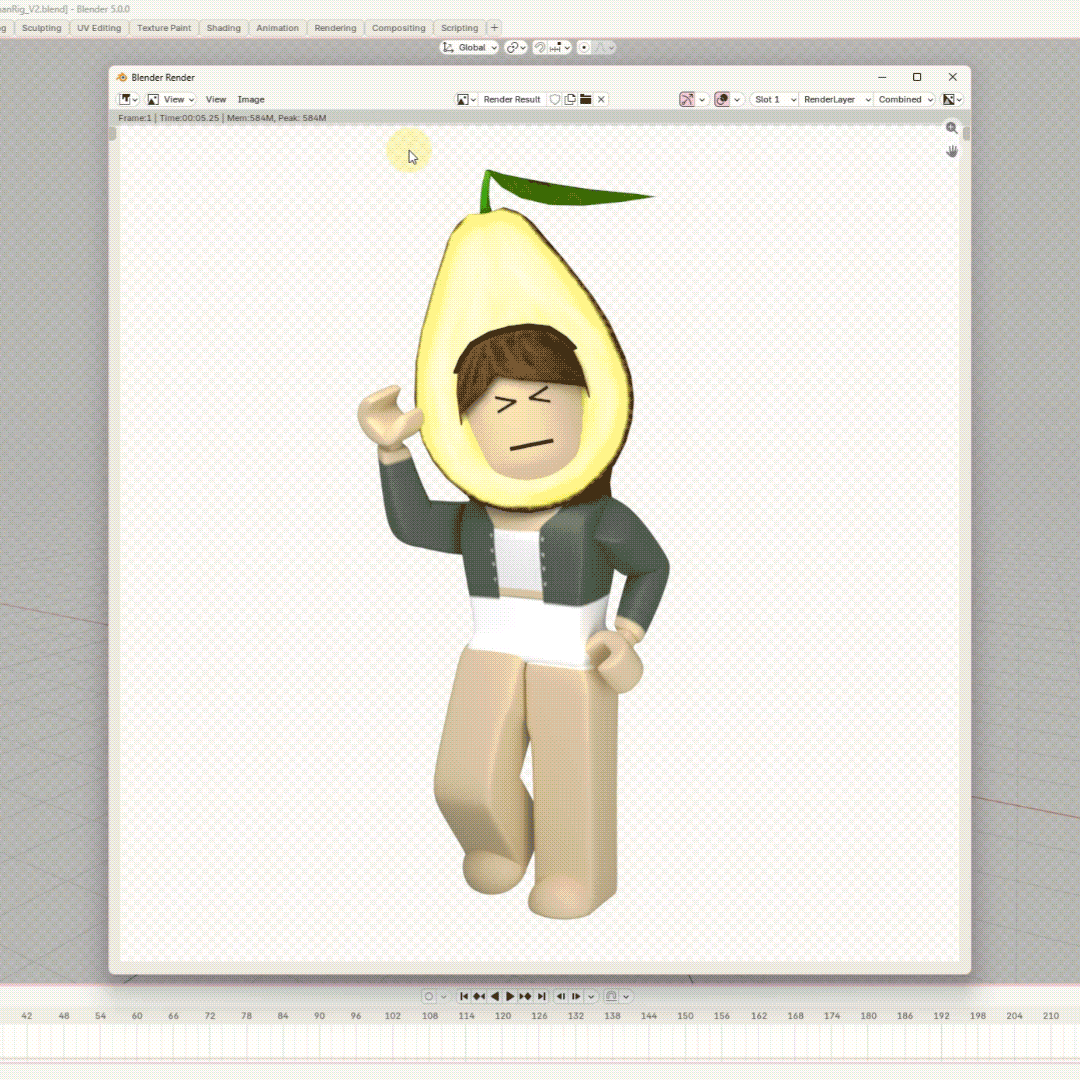Viewport: 1080px width, 1080px height.
Task: Open the editor type dropdown in Blender Render
Action: click(x=128, y=99)
